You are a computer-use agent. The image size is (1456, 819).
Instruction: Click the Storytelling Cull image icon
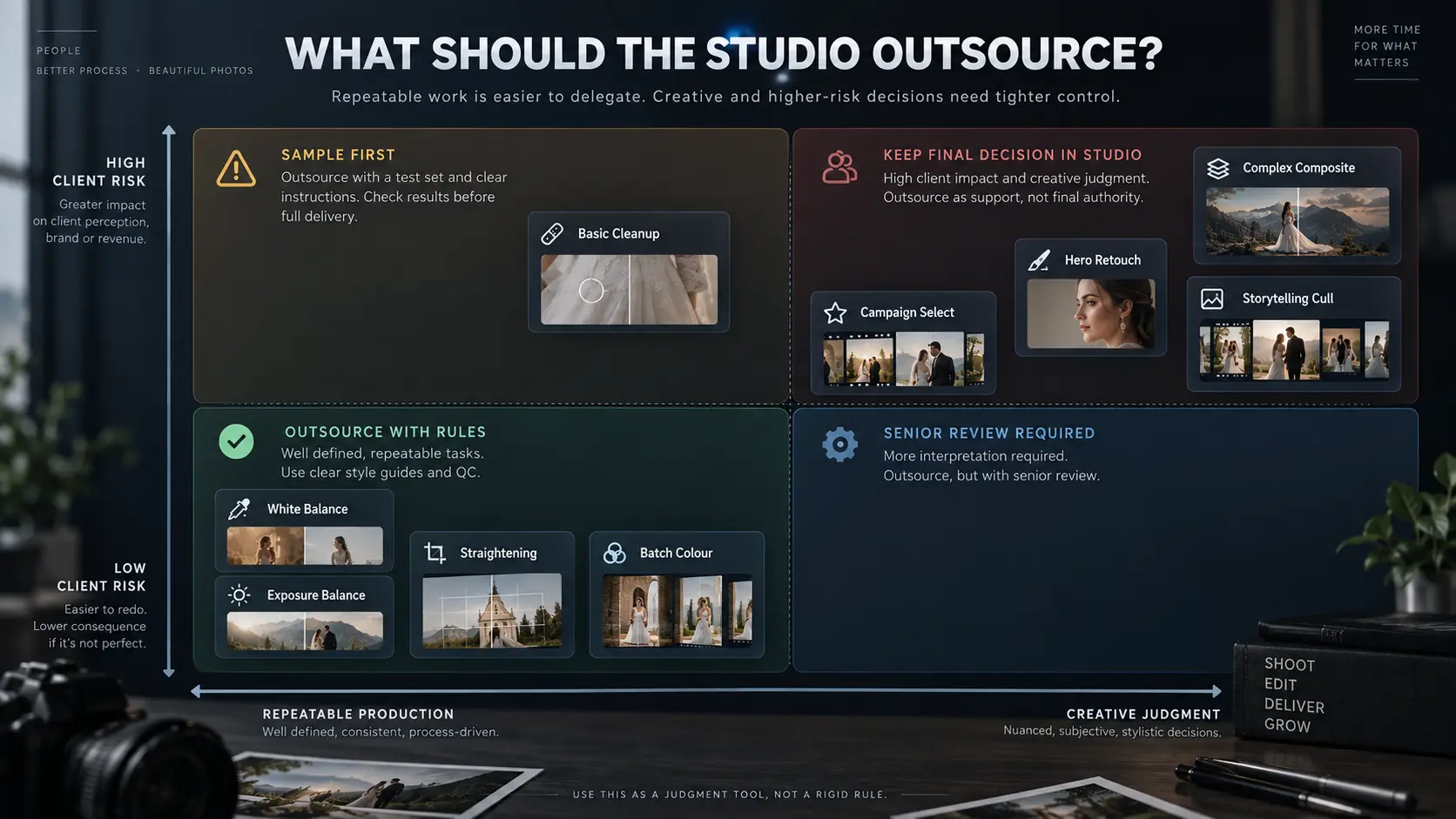point(1212,299)
